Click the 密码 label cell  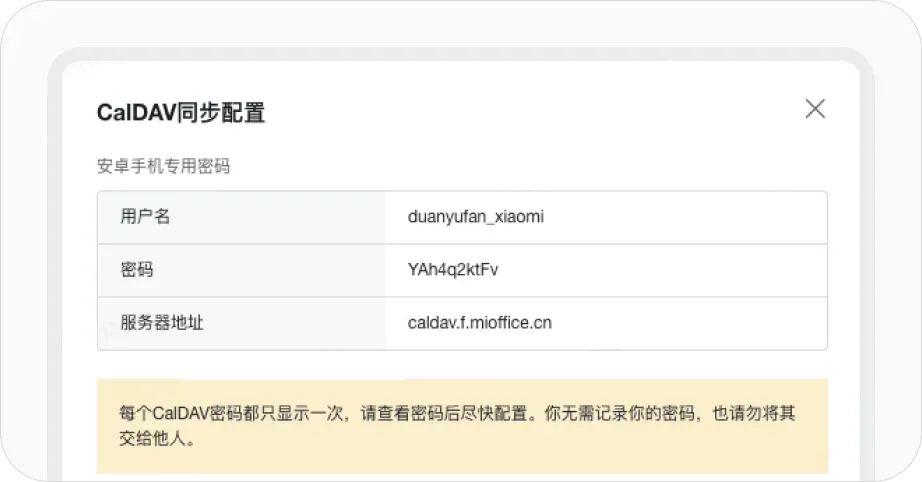(136, 270)
